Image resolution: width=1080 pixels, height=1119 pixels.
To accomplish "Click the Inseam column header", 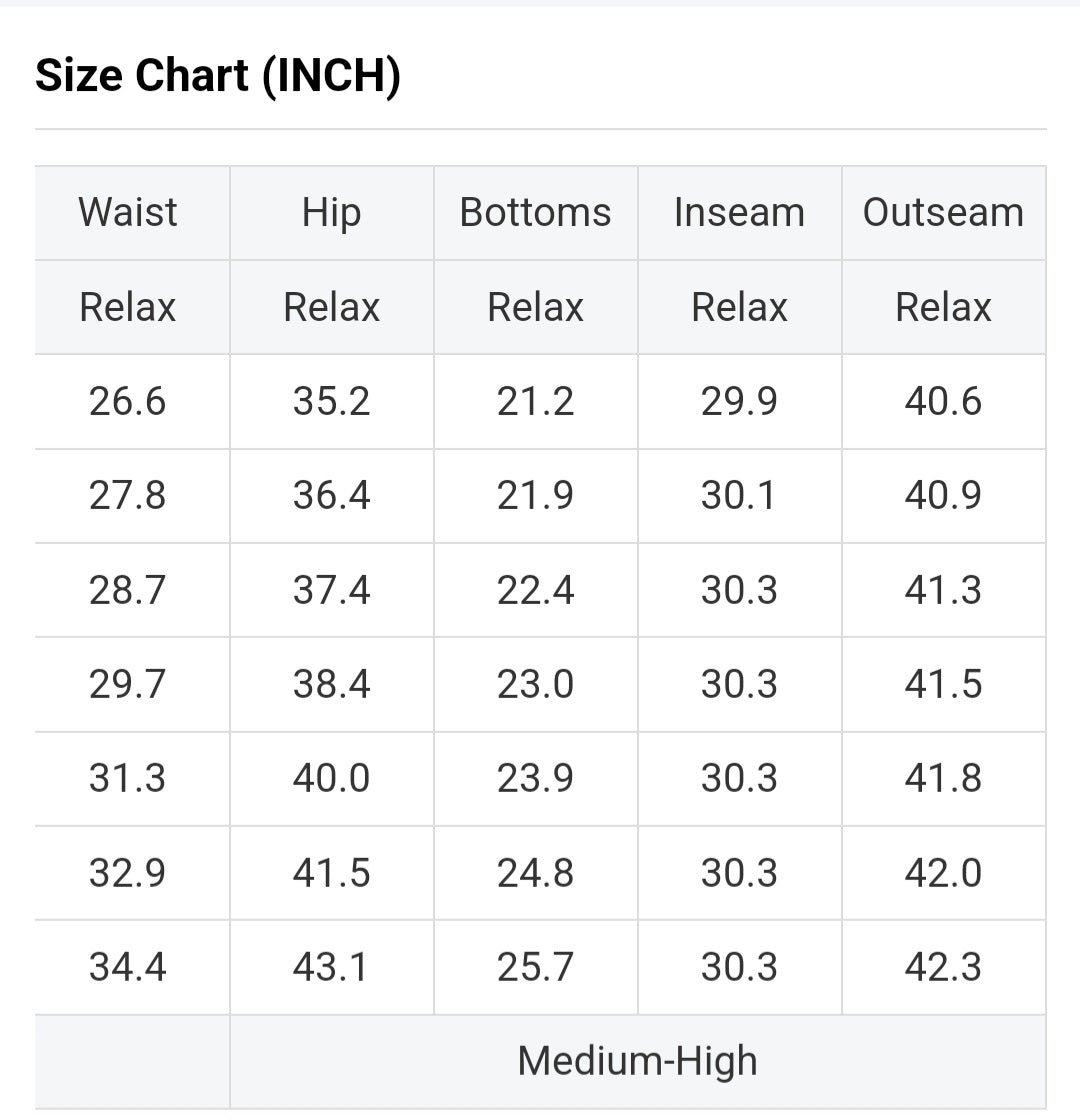I will tap(739, 213).
